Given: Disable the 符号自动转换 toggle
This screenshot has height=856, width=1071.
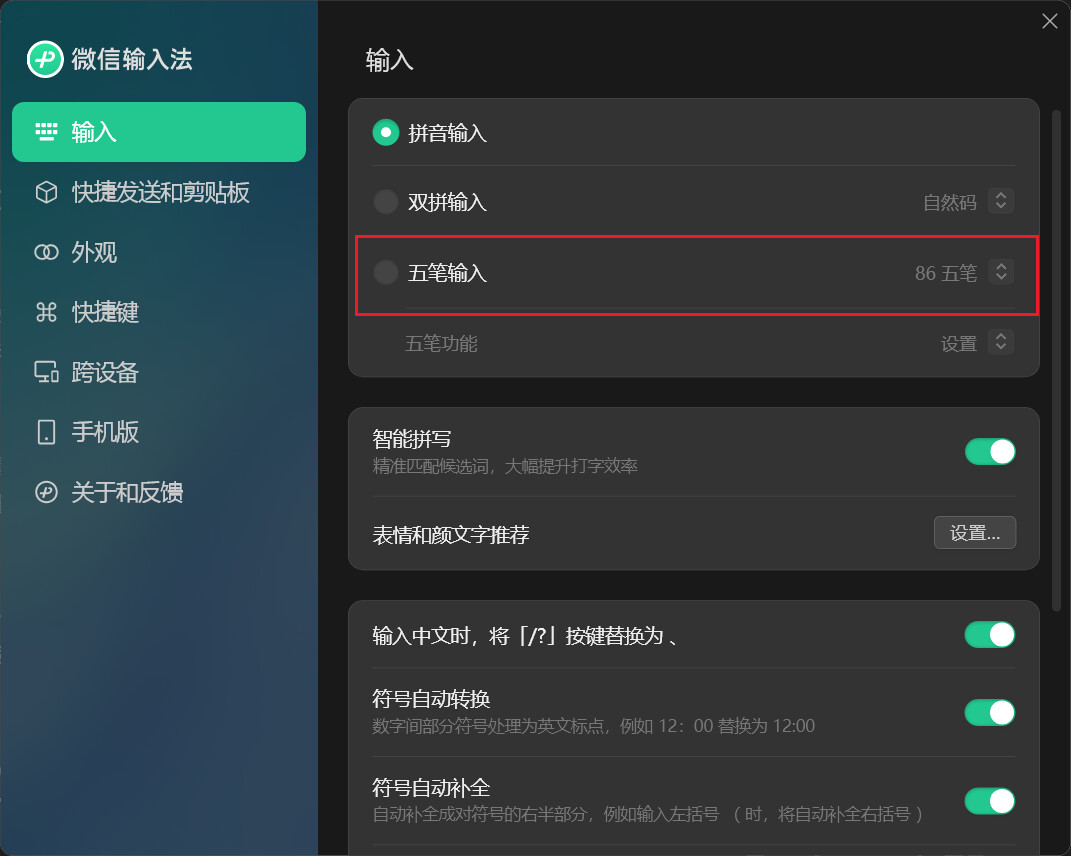Looking at the screenshot, I should (990, 713).
